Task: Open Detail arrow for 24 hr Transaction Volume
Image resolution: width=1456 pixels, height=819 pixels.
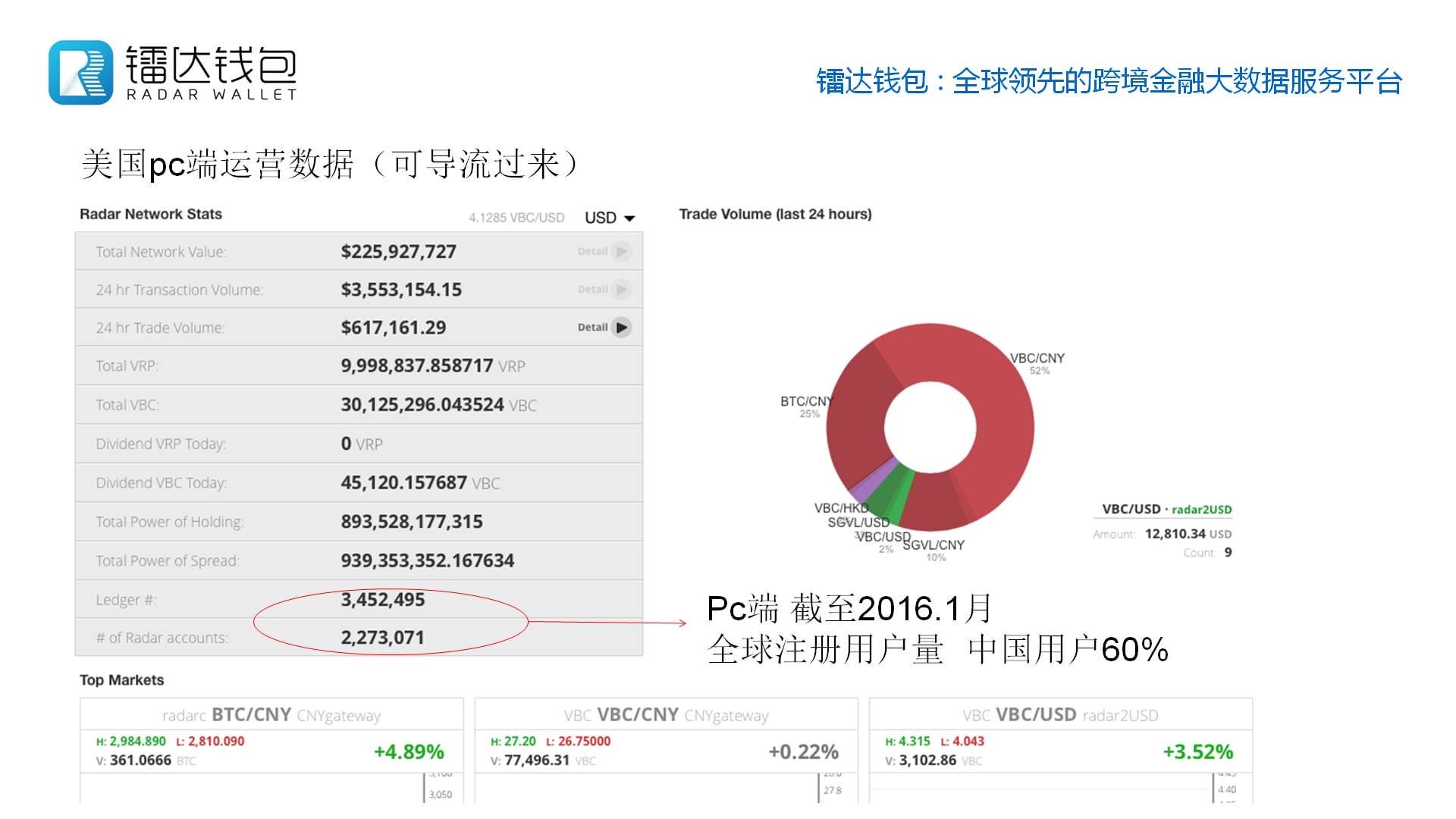Action: (621, 290)
